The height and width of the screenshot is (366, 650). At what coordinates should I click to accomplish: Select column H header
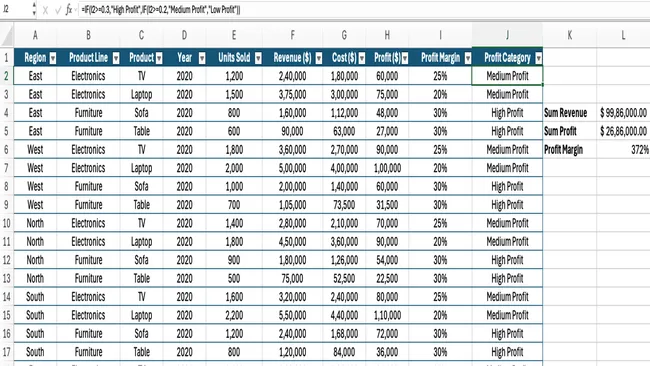pyautogui.click(x=387, y=36)
